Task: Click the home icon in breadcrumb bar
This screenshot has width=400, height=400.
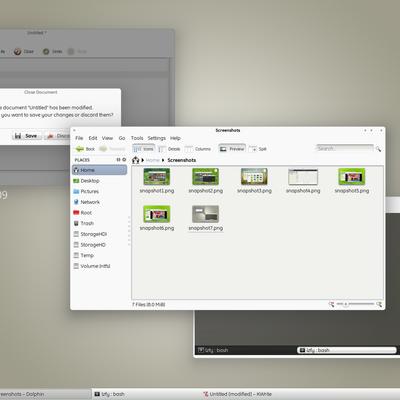Action: (x=136, y=160)
